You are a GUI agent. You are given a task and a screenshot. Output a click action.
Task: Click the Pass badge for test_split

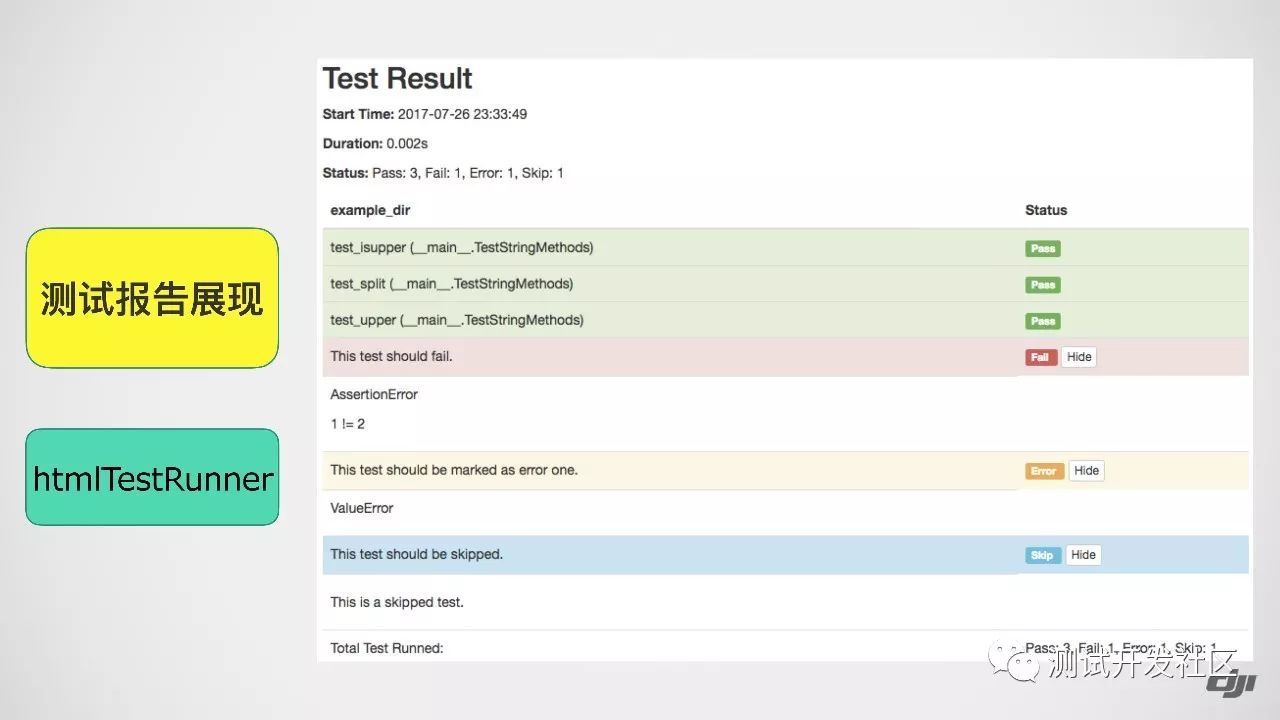pos(1042,285)
